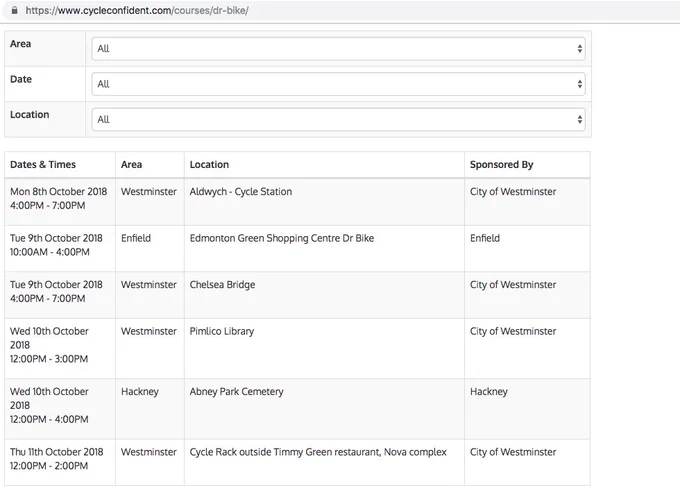Open the Location filter dropdown
Viewport: 680px width, 486px height.
(x=338, y=120)
